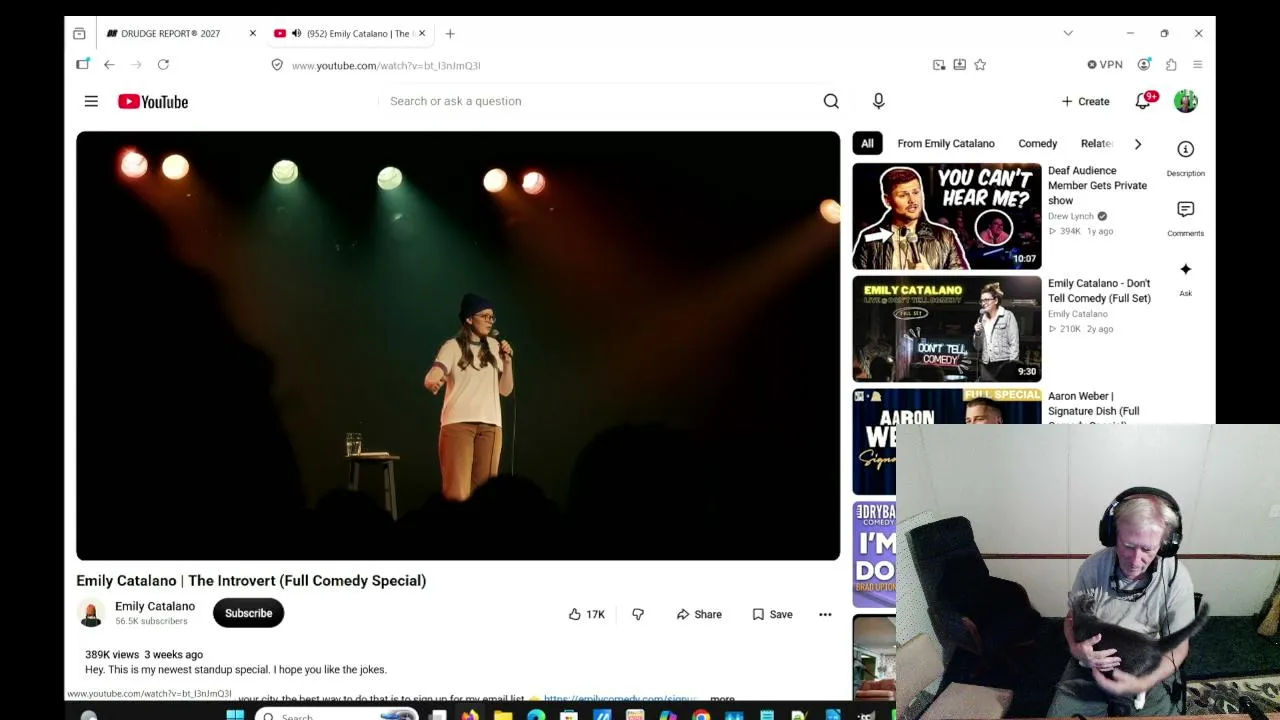The image size is (1280, 720).
Task: Open the site shield info icon in address bar
Action: tap(277, 65)
